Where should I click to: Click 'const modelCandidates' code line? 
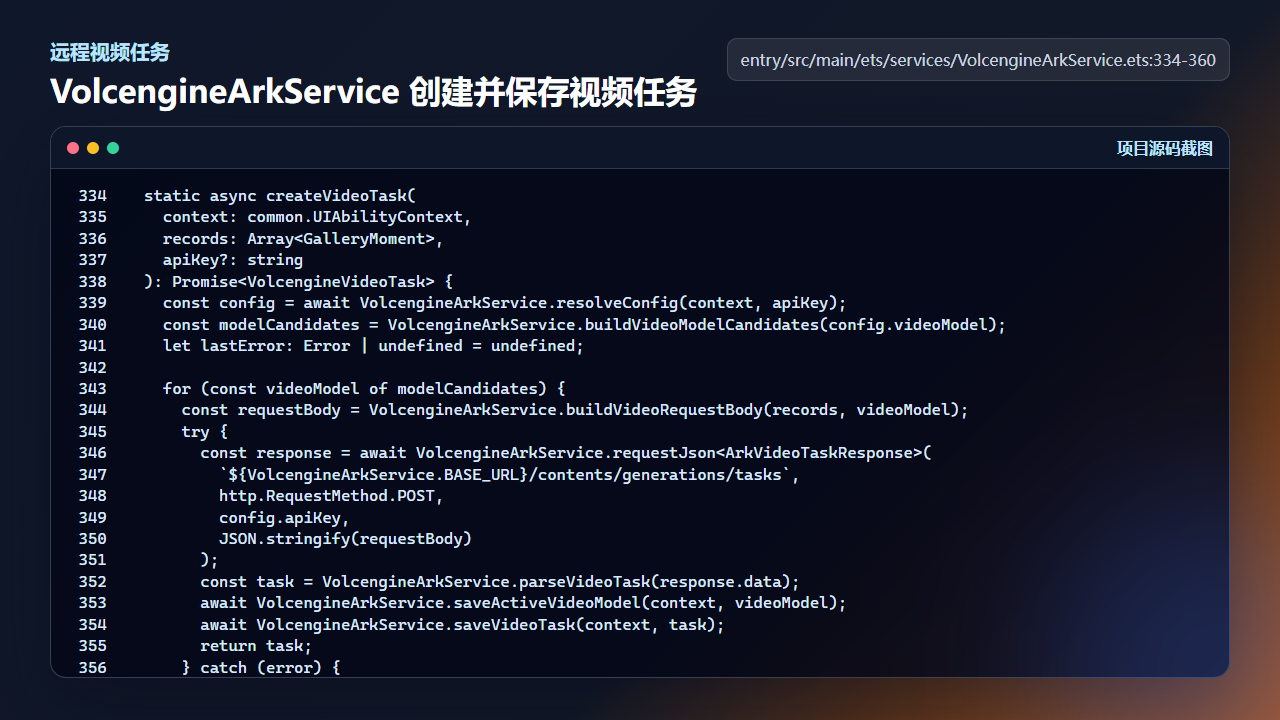pyautogui.click(x=584, y=325)
